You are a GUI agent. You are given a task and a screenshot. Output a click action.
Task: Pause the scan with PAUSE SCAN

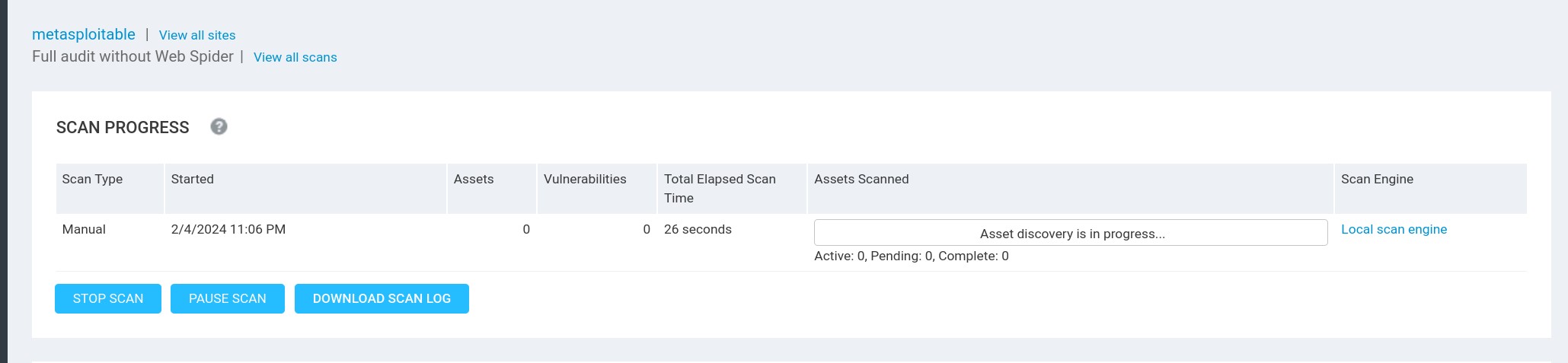coord(227,298)
